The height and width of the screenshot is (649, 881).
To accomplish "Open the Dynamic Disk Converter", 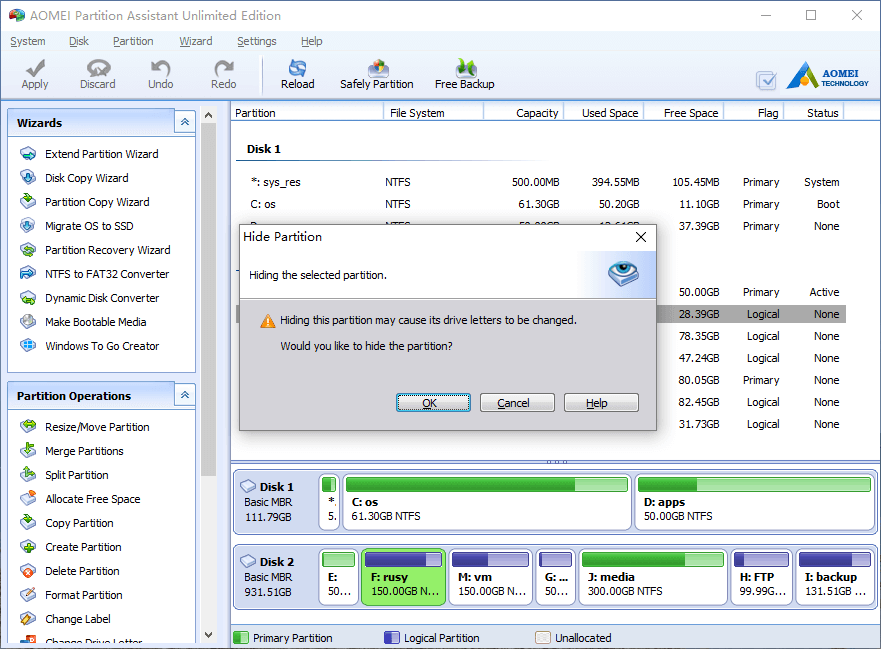I will click(x=102, y=298).
